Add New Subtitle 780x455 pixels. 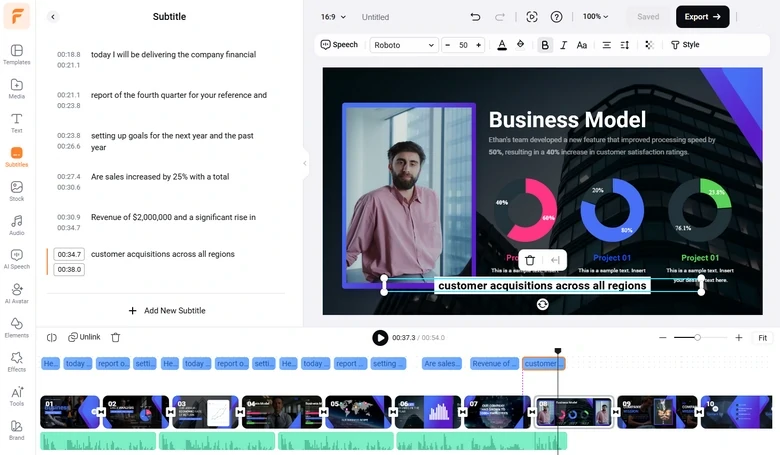[167, 311]
